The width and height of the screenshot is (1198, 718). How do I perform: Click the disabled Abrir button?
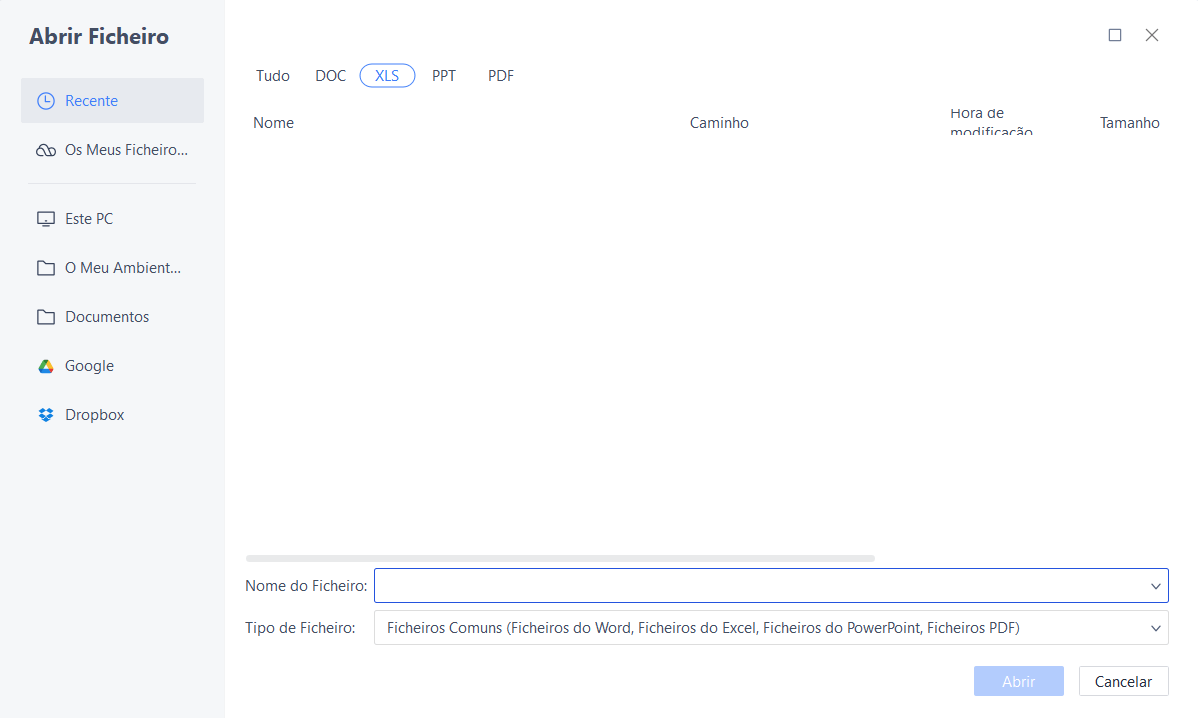coord(1018,681)
